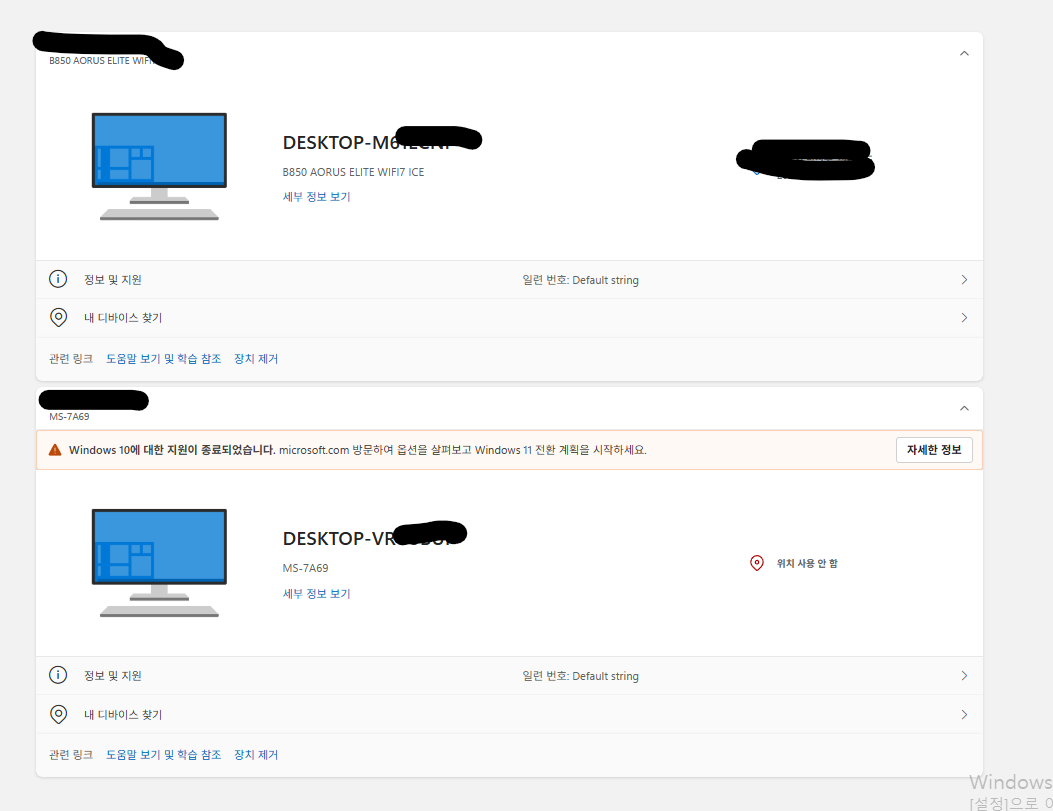1053x811 pixels.
Task: Click the info icon in the B850 AORUS card
Action: tap(58, 279)
